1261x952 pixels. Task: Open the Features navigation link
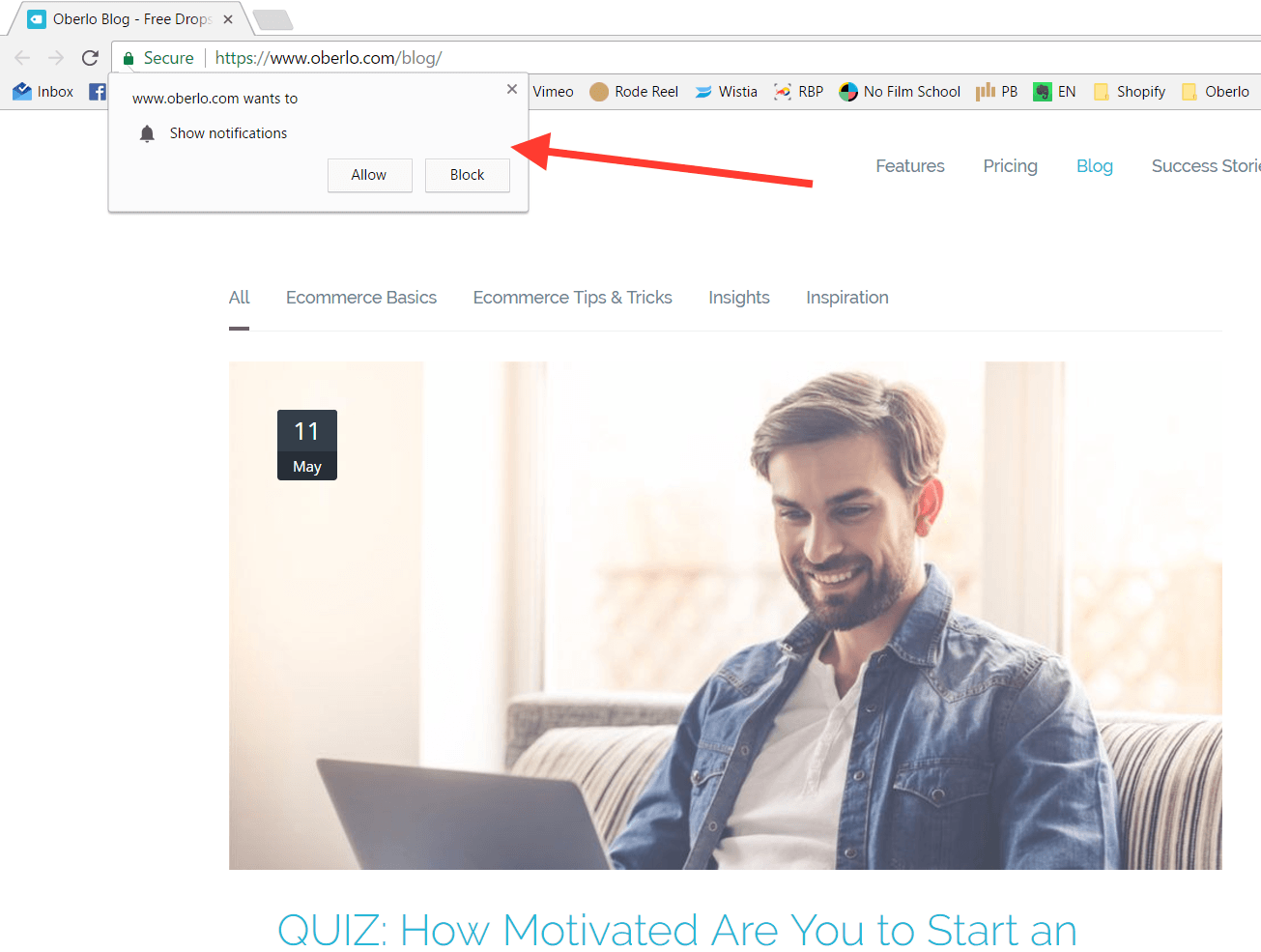click(910, 166)
